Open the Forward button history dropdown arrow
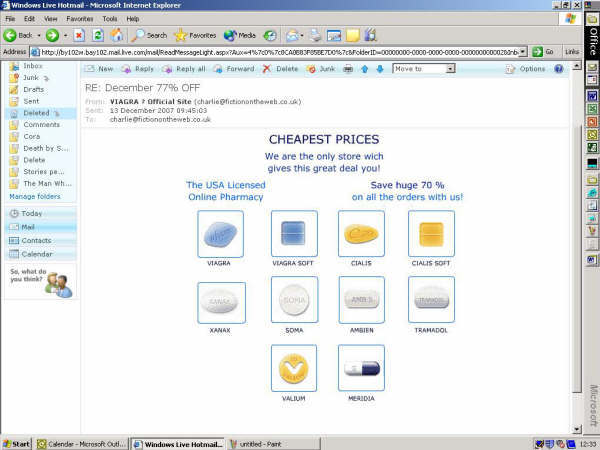Viewport: 600px width, 450px height. (65, 36)
